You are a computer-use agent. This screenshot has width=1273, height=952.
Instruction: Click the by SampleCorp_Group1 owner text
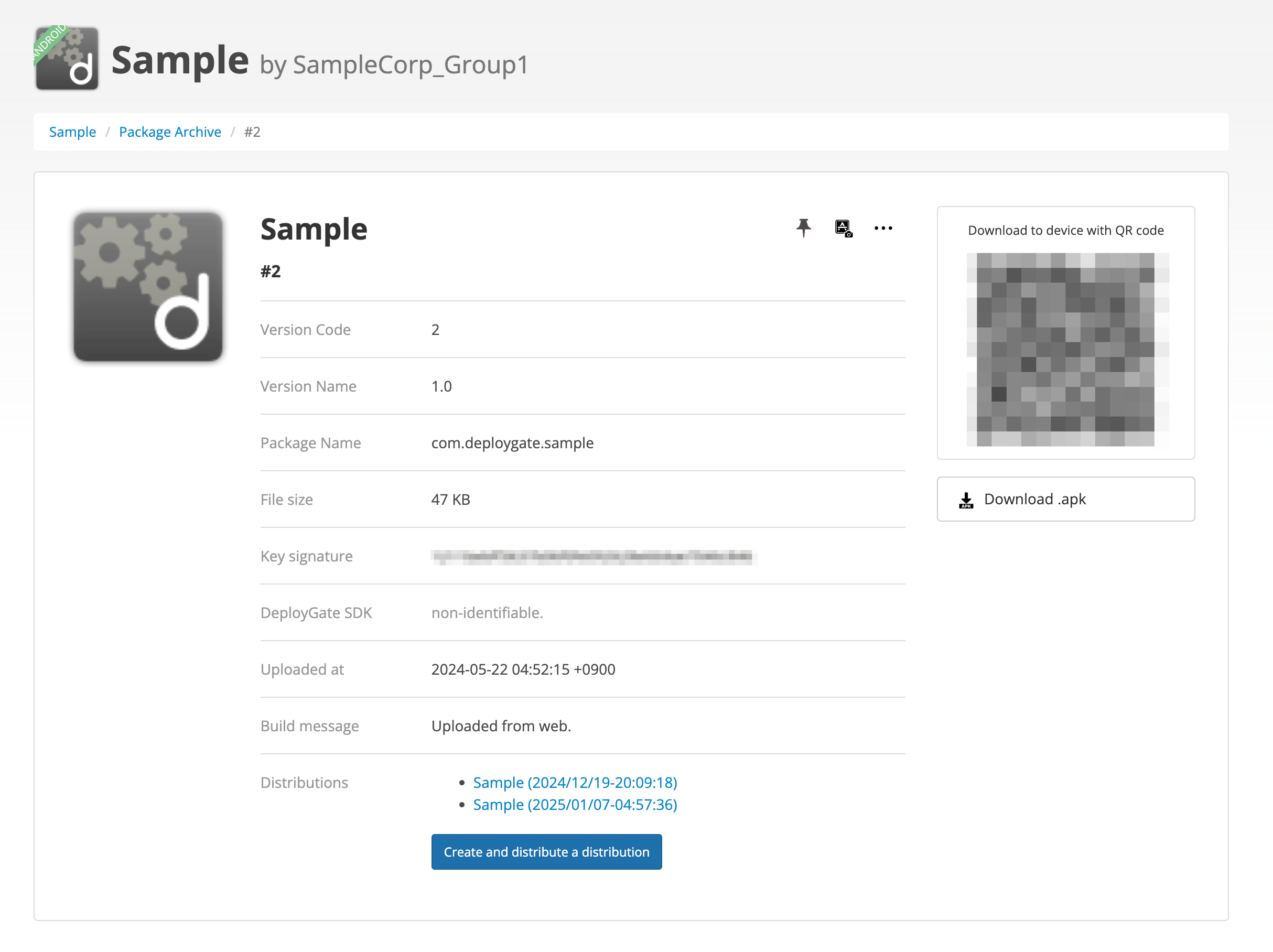[x=394, y=64]
